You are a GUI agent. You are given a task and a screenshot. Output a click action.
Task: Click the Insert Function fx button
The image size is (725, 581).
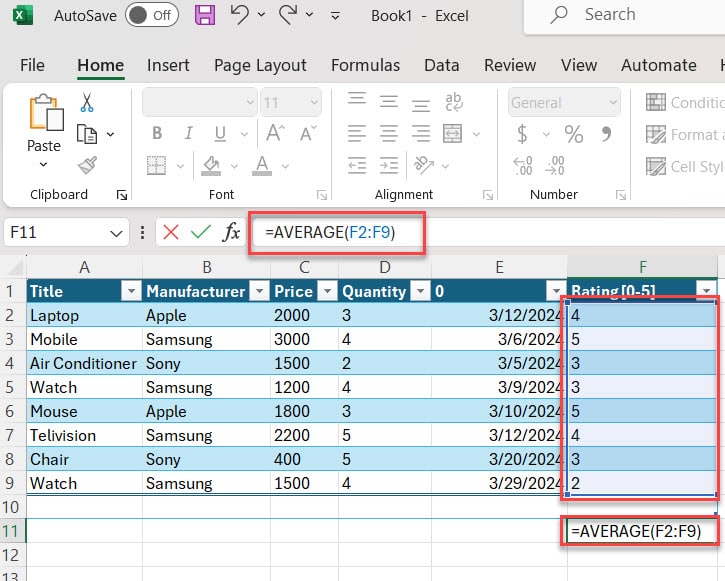[x=231, y=232]
